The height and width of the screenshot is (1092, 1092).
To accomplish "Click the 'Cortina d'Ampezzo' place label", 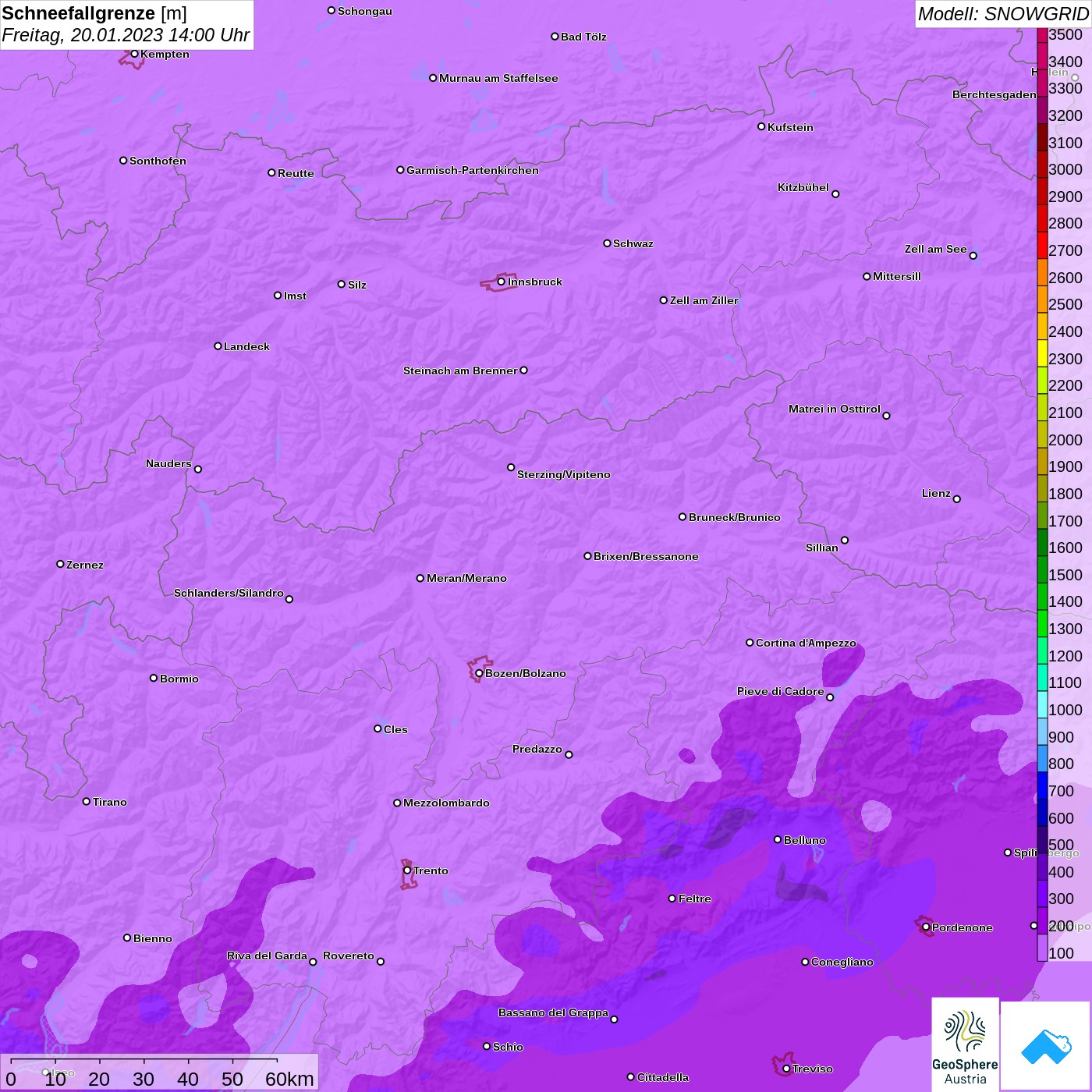I will [x=806, y=643].
